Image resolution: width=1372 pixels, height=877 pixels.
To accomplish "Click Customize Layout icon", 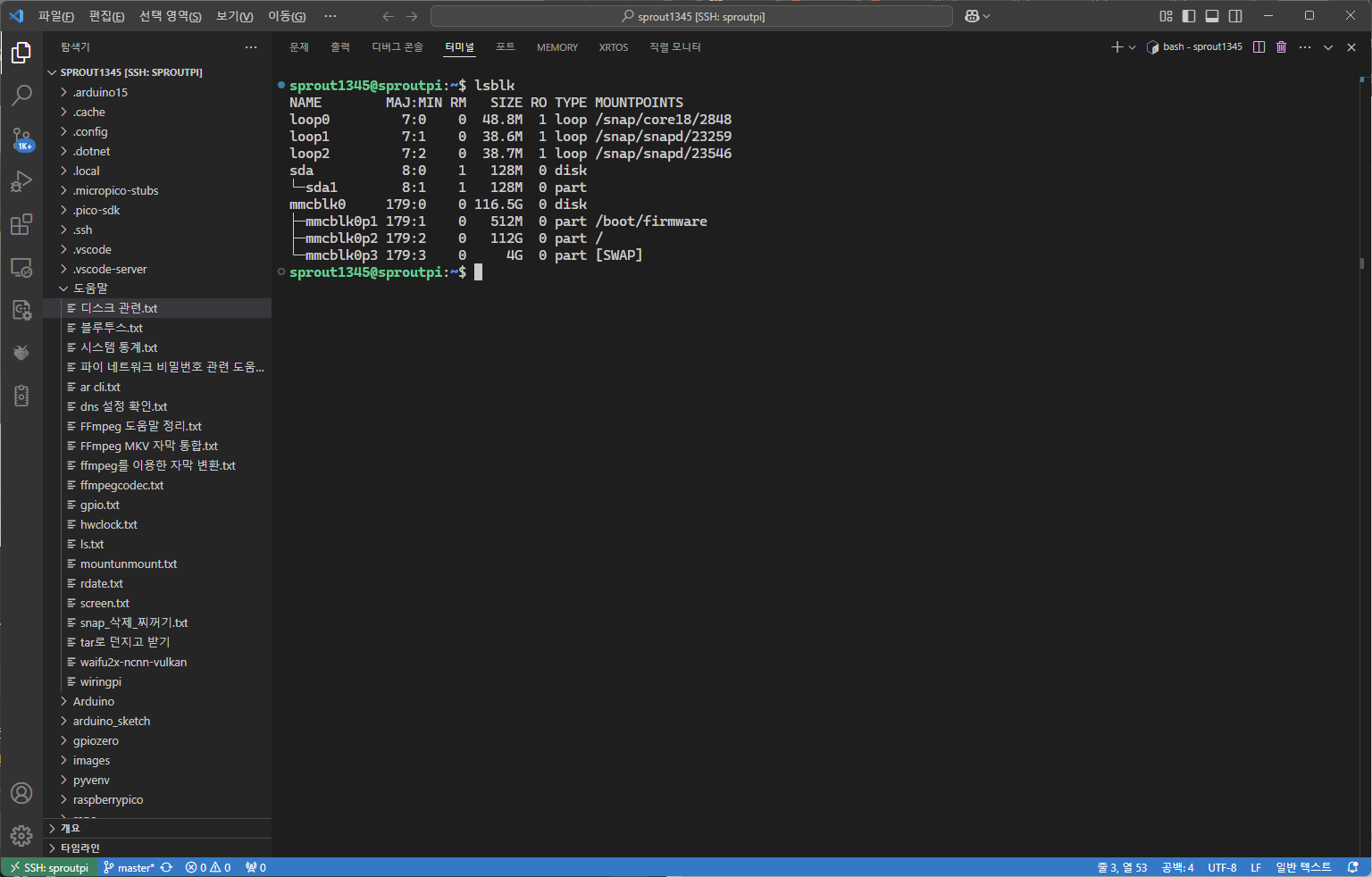I will (x=1166, y=16).
